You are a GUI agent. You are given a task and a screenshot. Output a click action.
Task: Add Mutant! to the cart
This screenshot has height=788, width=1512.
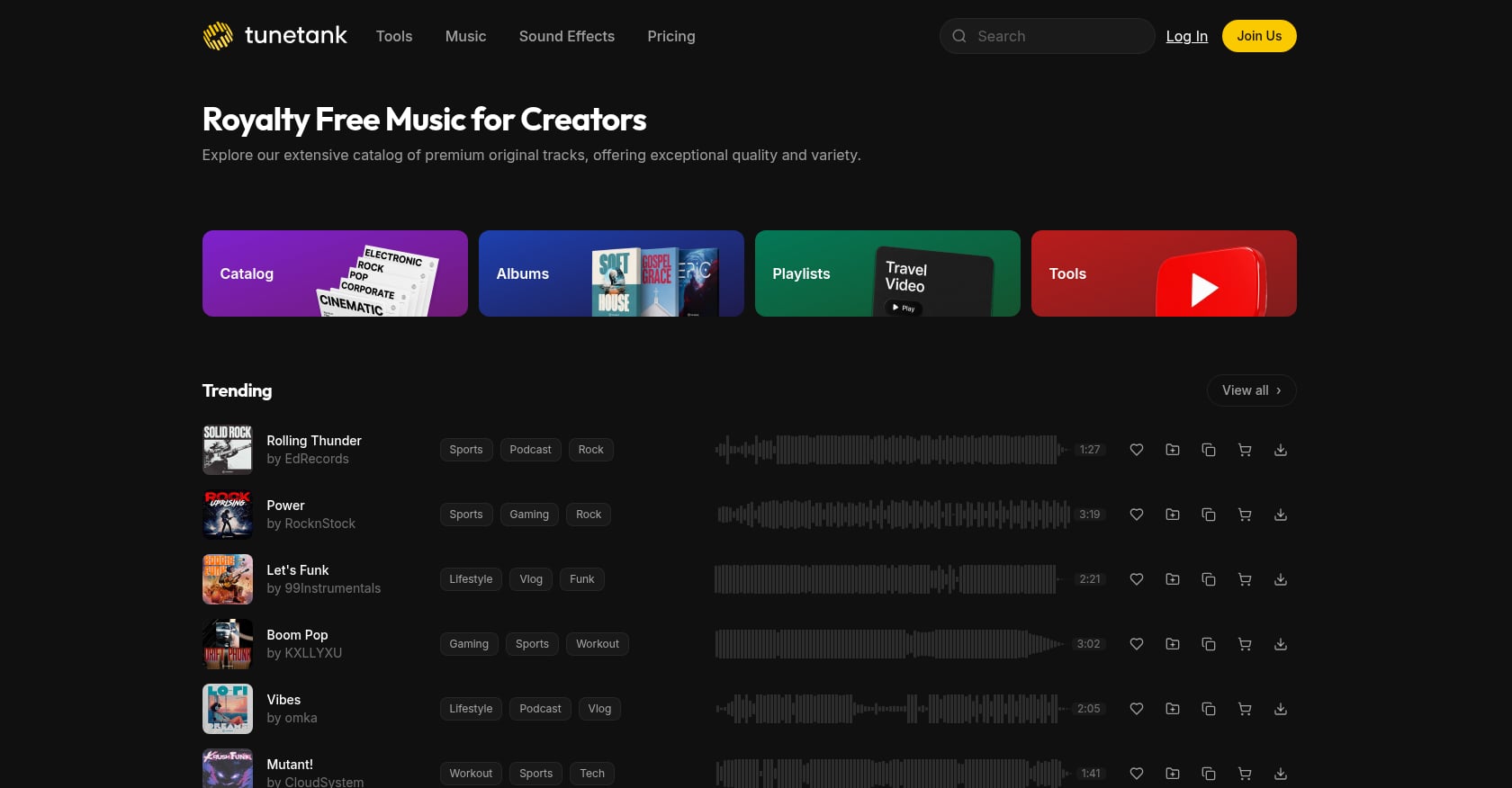point(1245,774)
